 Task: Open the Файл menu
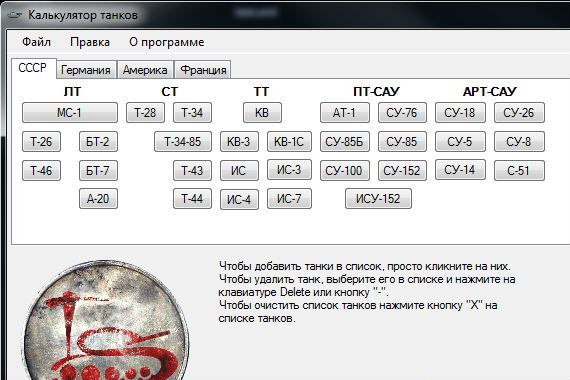point(36,42)
